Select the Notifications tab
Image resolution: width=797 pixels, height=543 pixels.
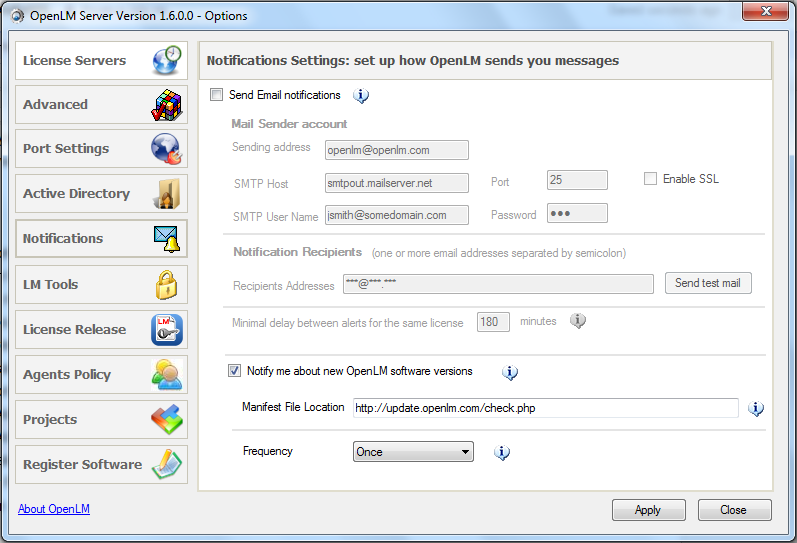[x=102, y=238]
